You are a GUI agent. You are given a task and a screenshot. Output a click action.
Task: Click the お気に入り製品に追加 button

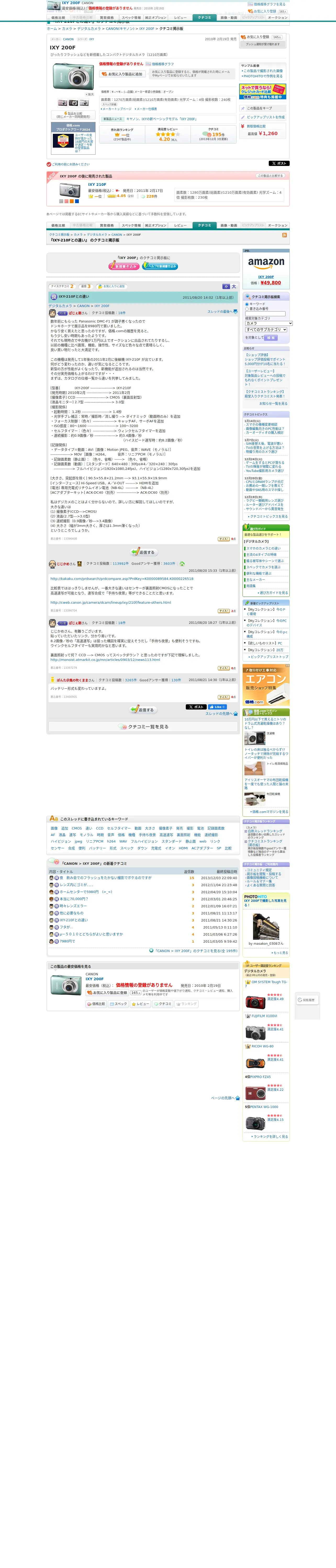122,74
